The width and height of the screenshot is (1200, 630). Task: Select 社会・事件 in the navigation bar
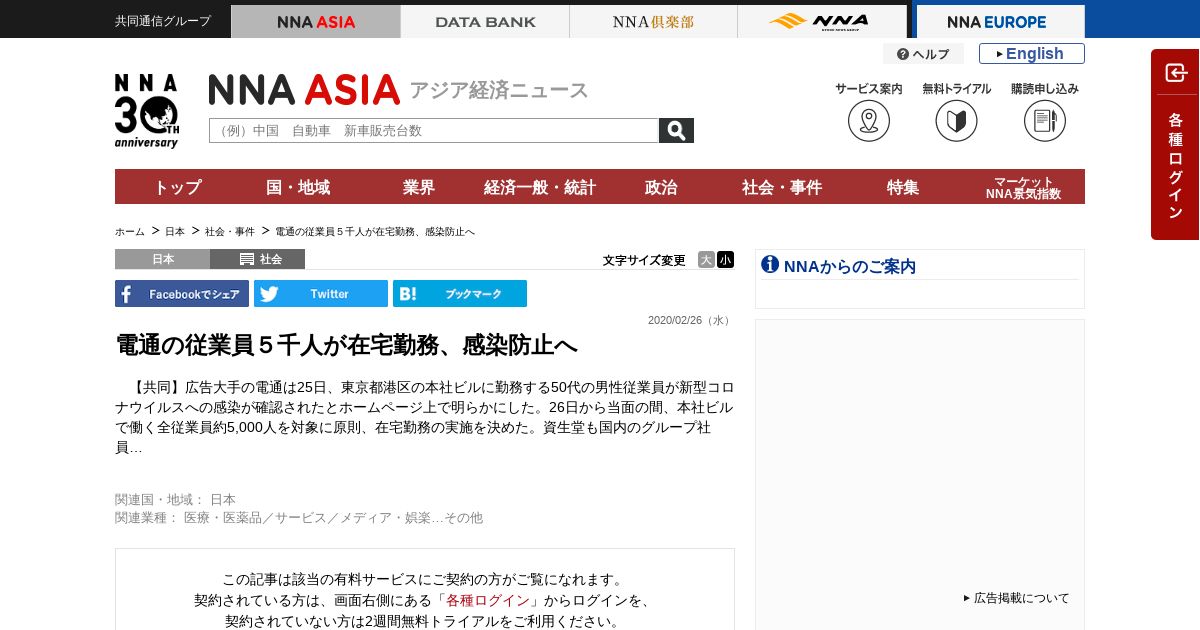pos(782,187)
